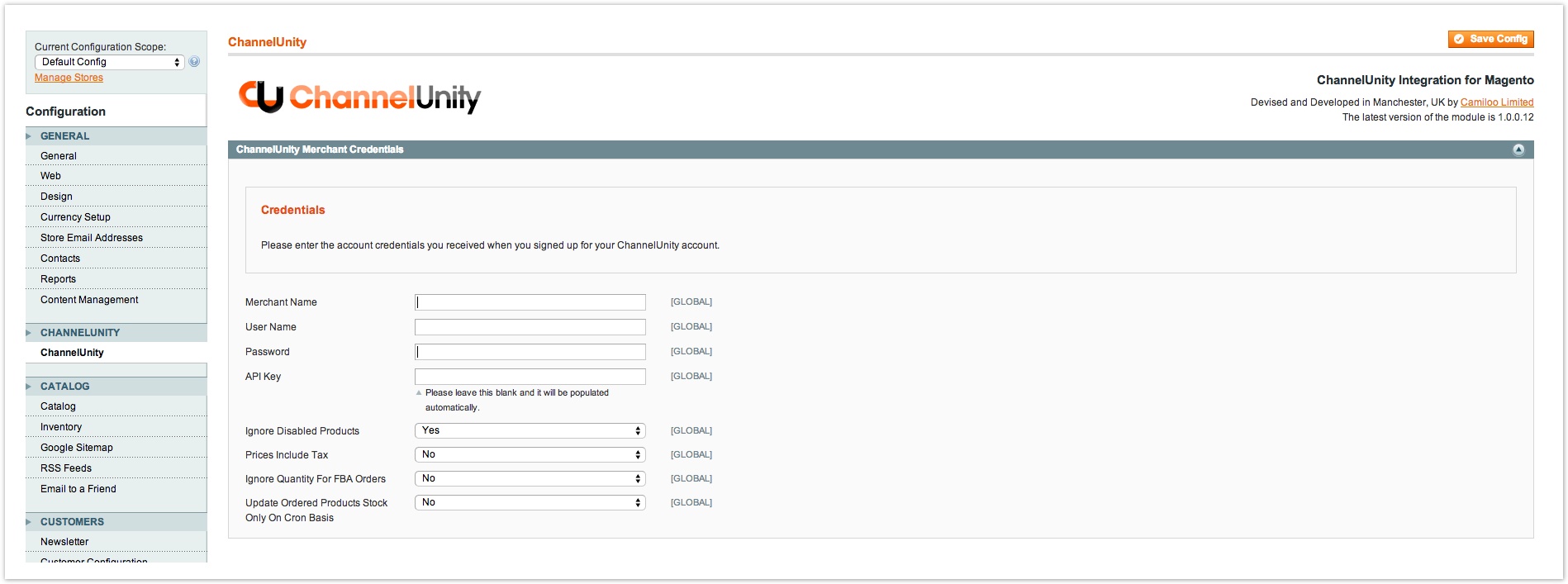This screenshot has height=584, width=1568.
Task: Expand the GENERAL section arrow
Action: 29,136
